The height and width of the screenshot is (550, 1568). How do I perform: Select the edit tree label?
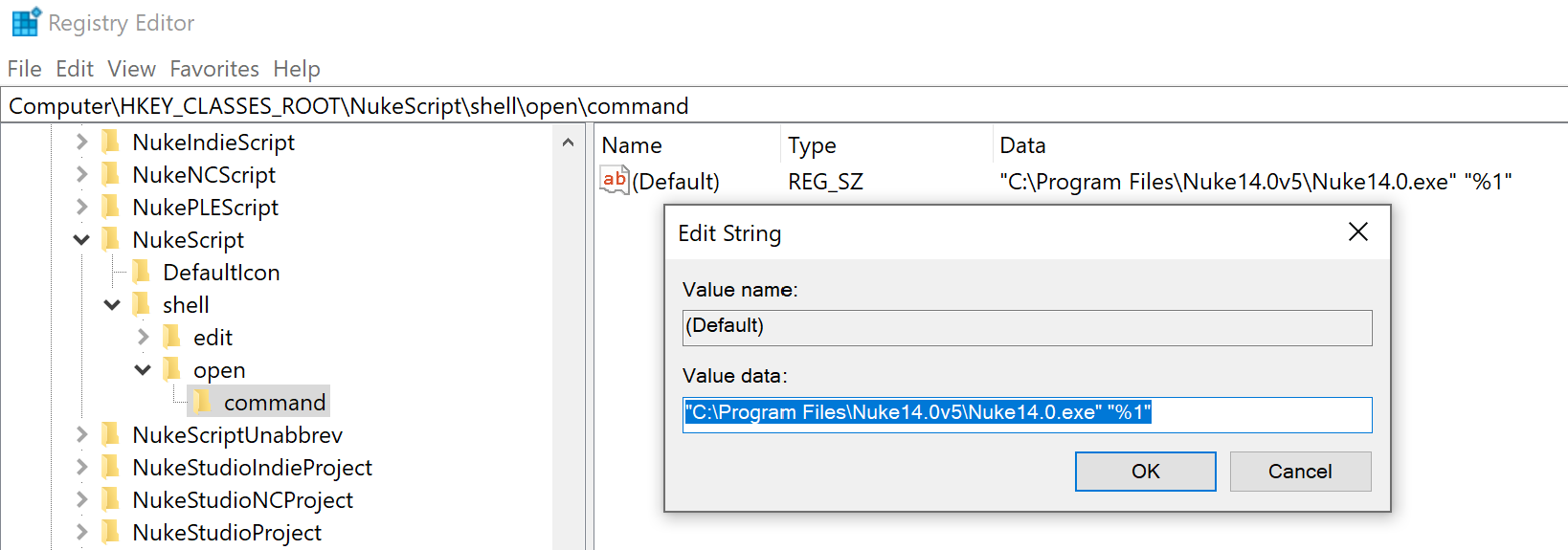tap(213, 337)
